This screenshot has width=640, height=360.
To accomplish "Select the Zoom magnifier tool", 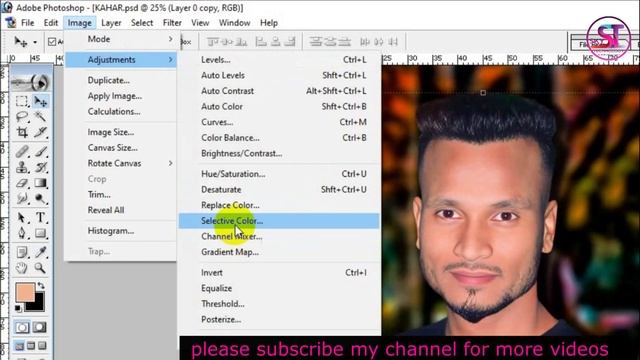I will pyautogui.click(x=40, y=268).
